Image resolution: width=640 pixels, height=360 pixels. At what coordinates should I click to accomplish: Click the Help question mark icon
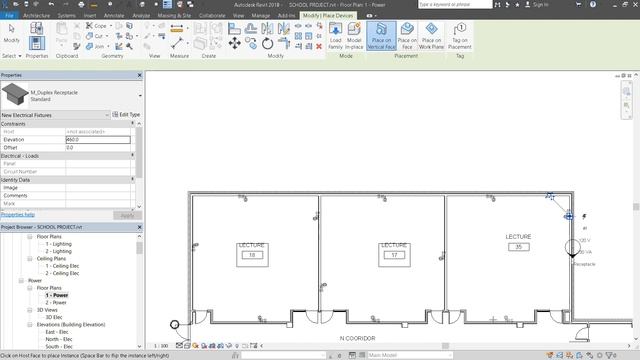tap(593, 4)
